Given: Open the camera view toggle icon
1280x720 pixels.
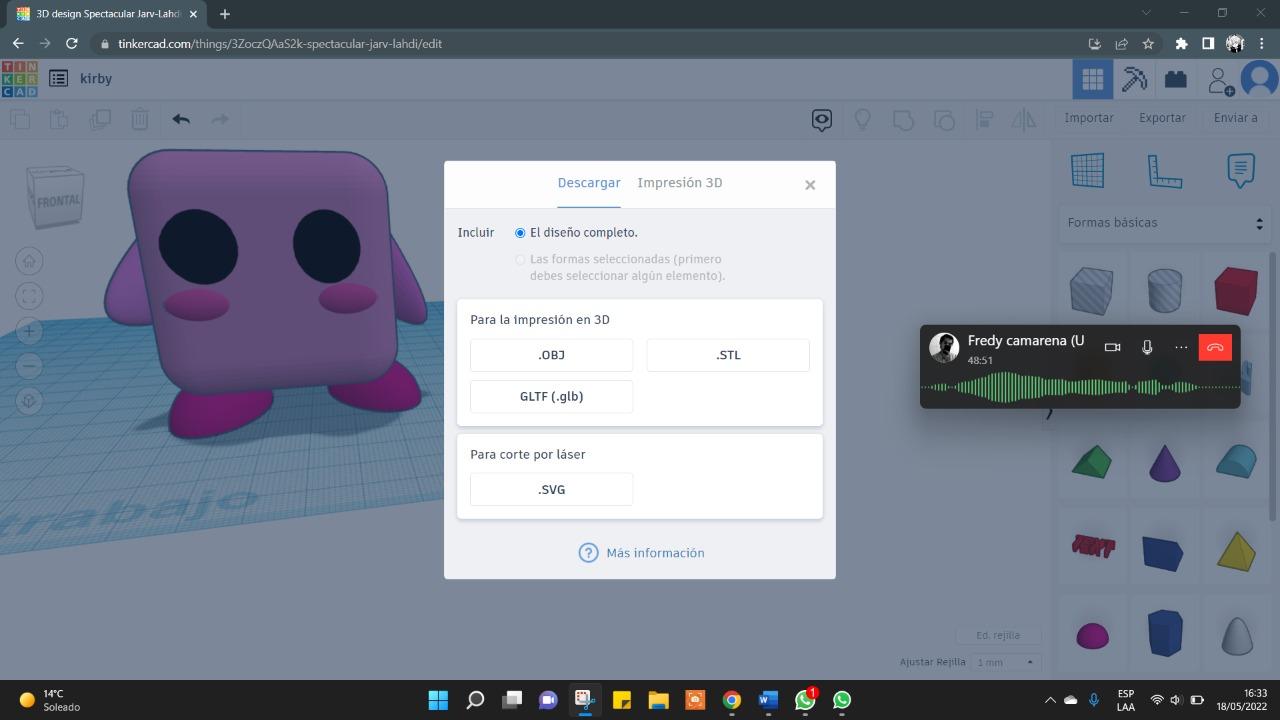Looking at the screenshot, I should click(821, 120).
